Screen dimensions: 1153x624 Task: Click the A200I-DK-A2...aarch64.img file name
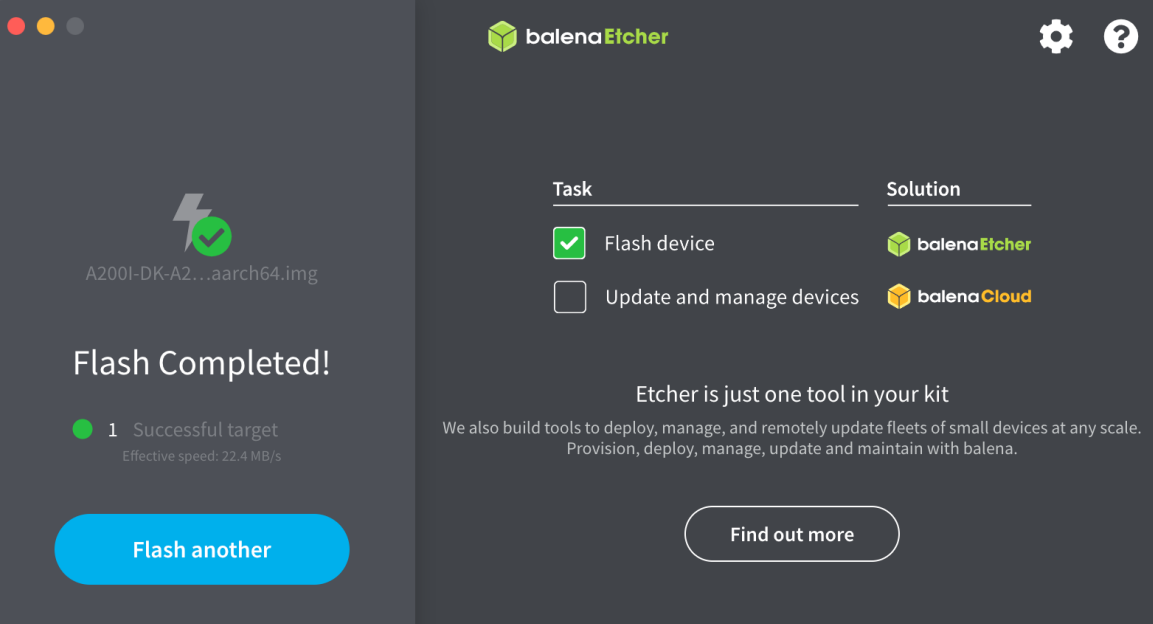coord(201,273)
